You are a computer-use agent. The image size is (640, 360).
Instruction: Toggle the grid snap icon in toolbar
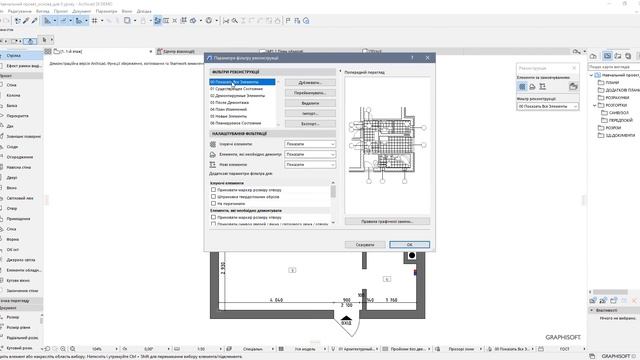95,21
